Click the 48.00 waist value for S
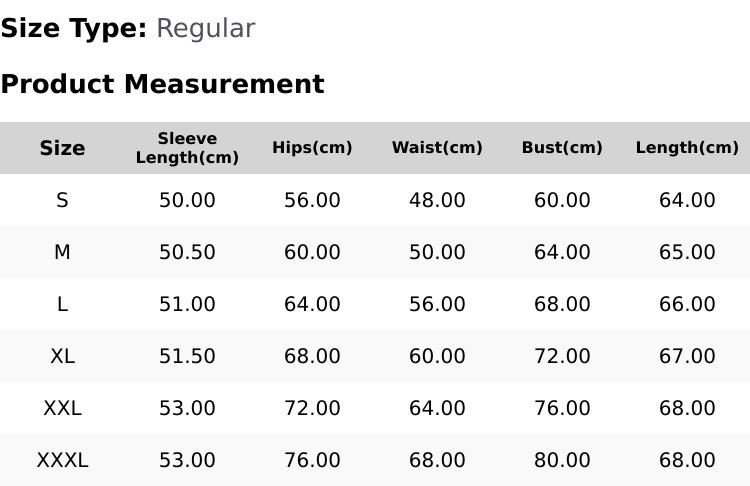 [x=437, y=200]
